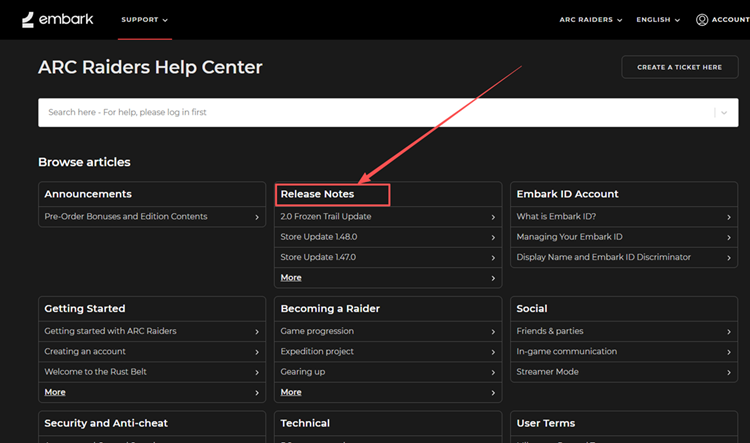This screenshot has width=750, height=443.
Task: Click chevron arrow on Becoming a Raider More row
Action: (493, 393)
